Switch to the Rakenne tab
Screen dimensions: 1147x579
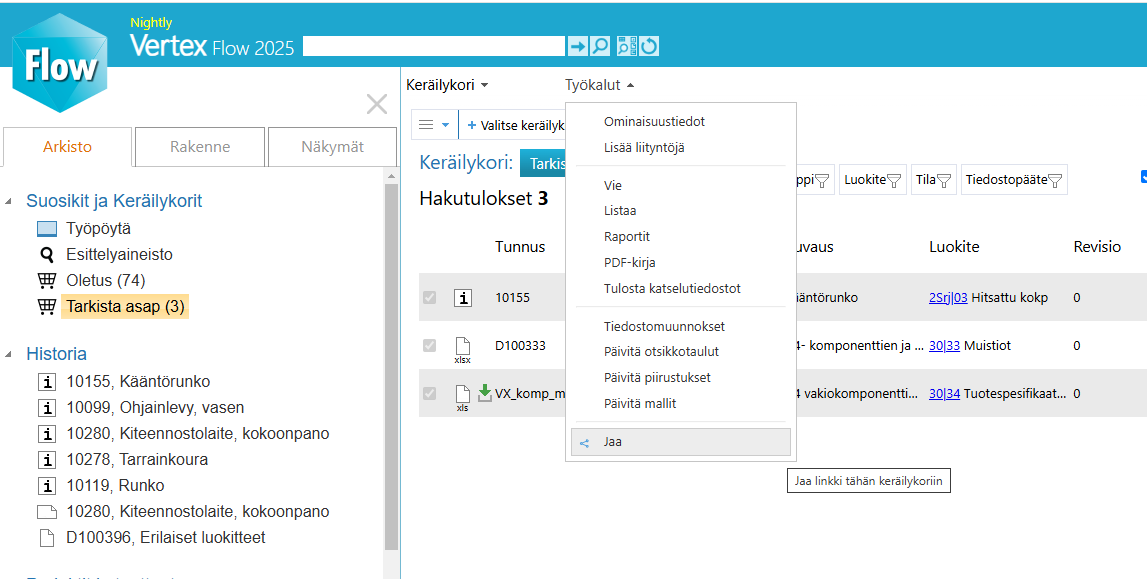pos(200,147)
